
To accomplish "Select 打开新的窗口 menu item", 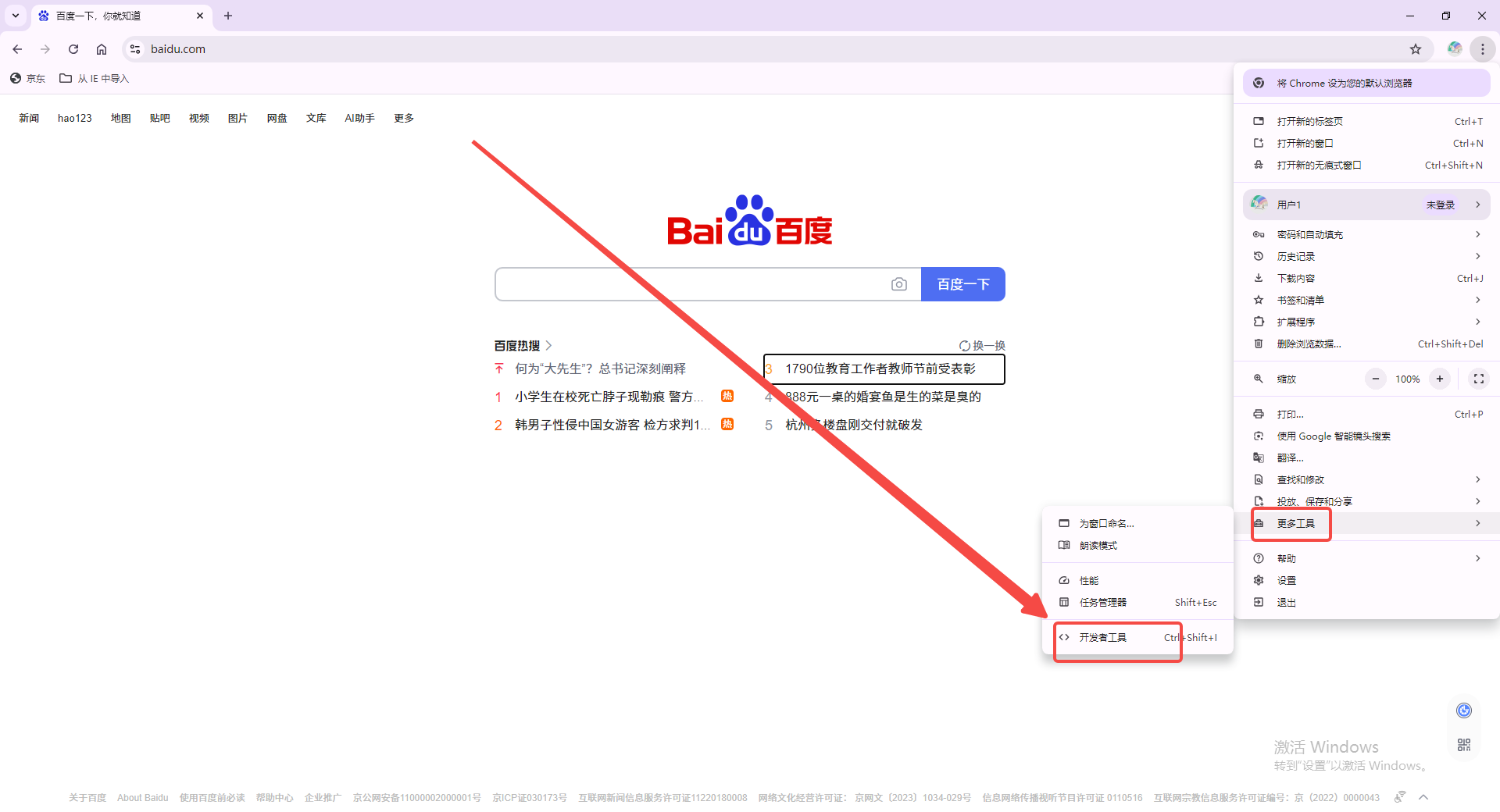I will pos(1366,143).
